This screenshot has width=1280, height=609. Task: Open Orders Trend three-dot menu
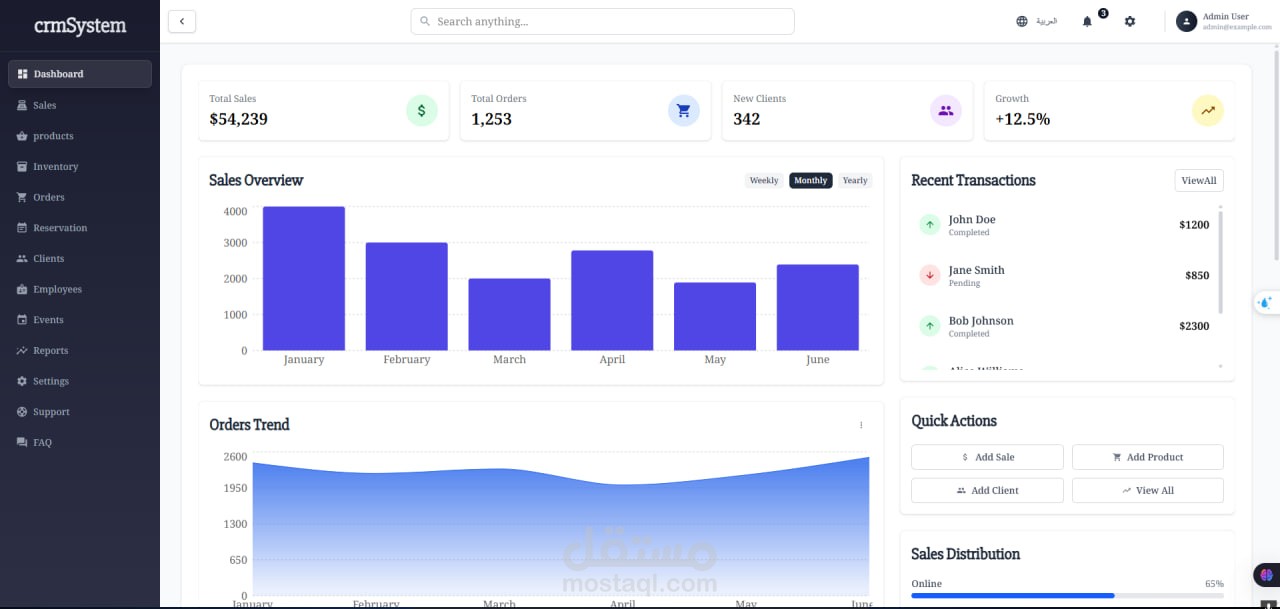(x=861, y=425)
